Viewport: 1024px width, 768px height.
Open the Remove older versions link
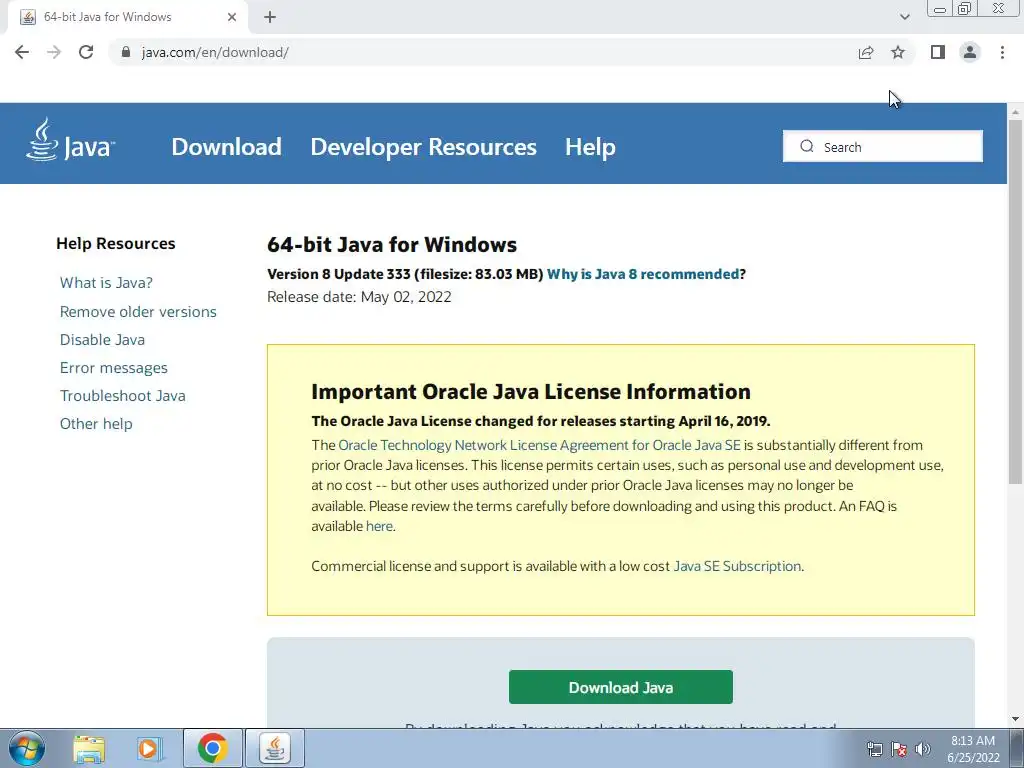[x=138, y=312]
